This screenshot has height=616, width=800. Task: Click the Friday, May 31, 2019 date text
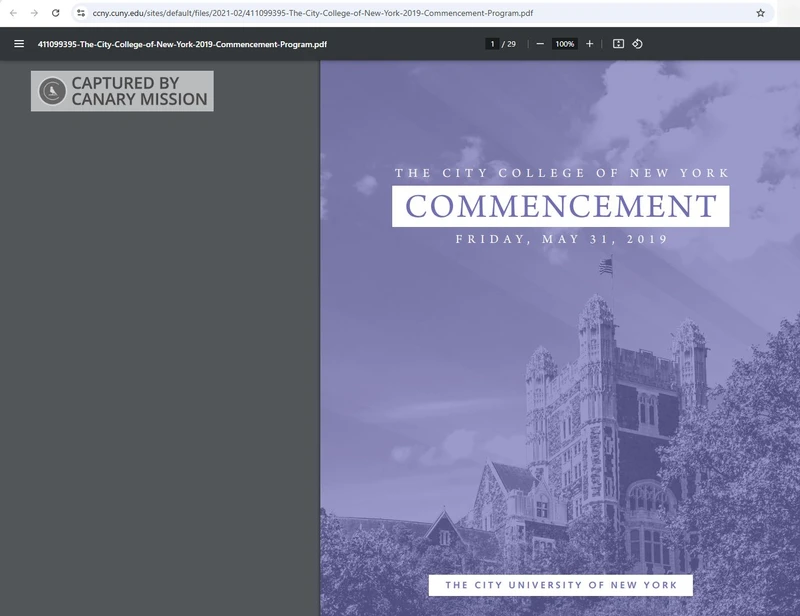click(561, 240)
